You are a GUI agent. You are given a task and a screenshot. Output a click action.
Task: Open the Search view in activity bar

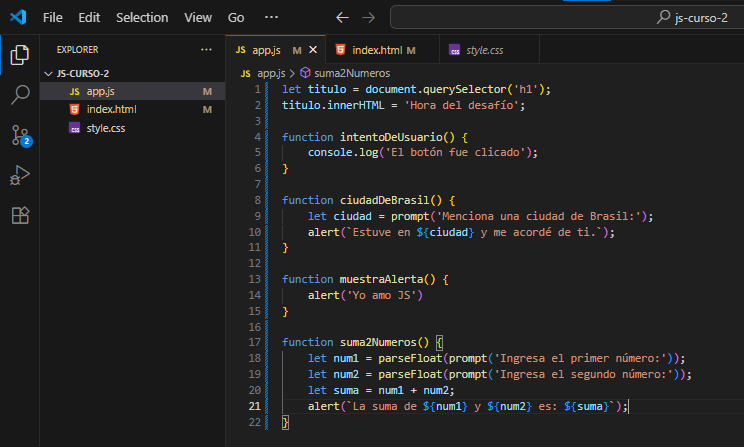point(19,95)
